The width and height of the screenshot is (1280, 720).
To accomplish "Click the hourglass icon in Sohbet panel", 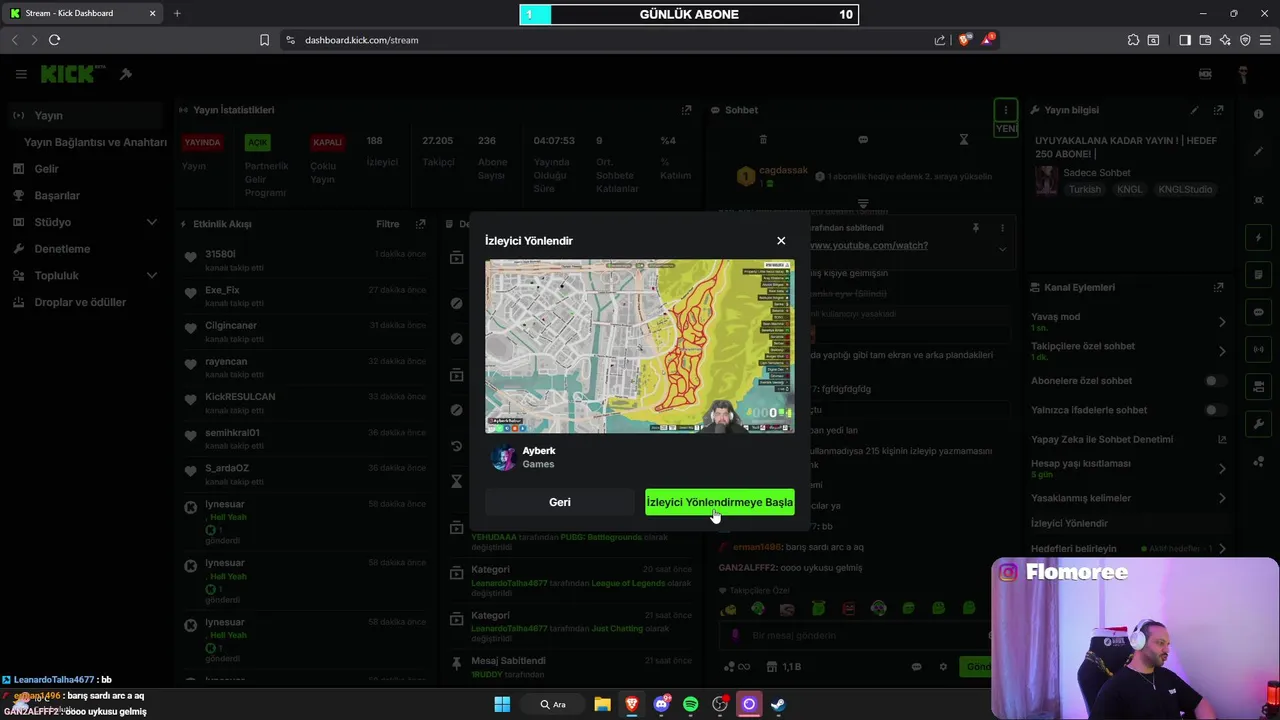I will coord(964,140).
